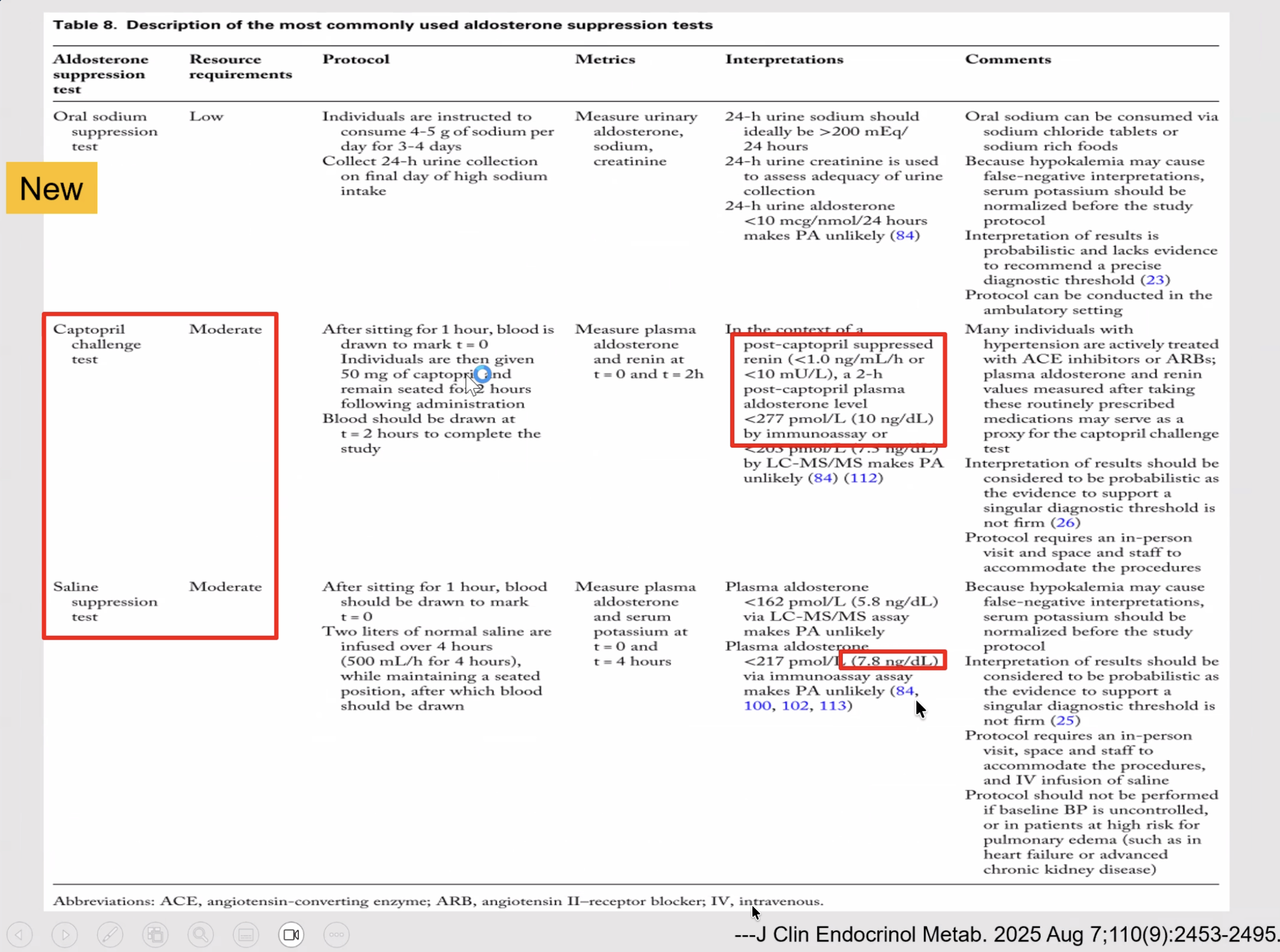
Task: Show all slides grid view
Action: coord(155,935)
